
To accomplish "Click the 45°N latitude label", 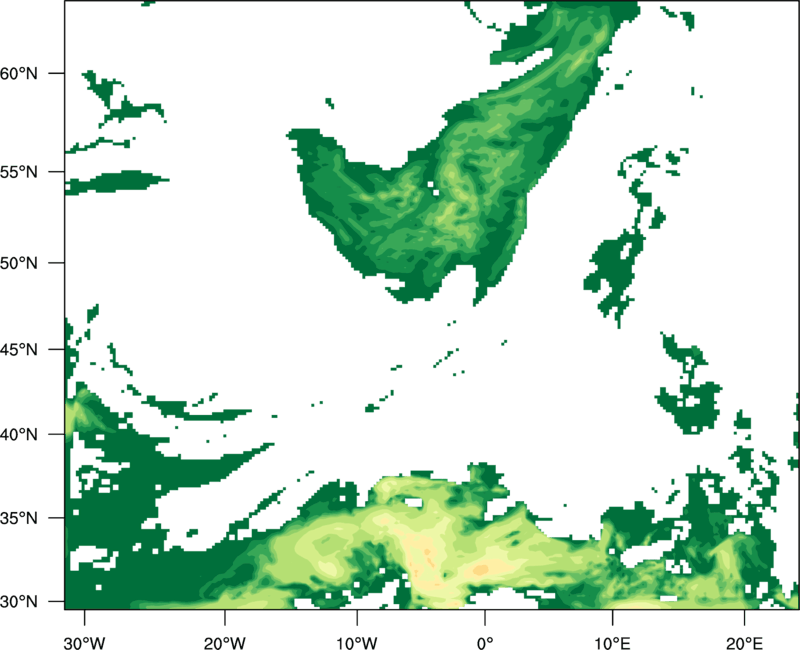I will coord(19,349).
